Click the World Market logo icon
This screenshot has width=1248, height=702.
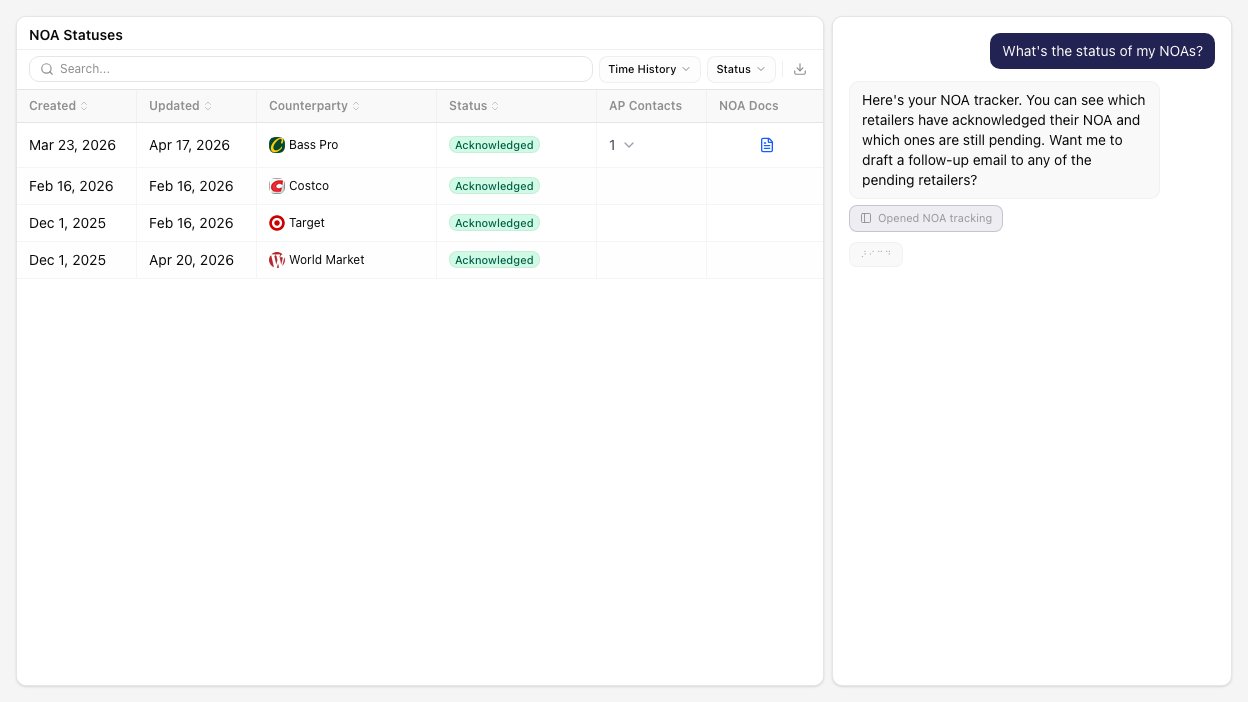pos(277,260)
